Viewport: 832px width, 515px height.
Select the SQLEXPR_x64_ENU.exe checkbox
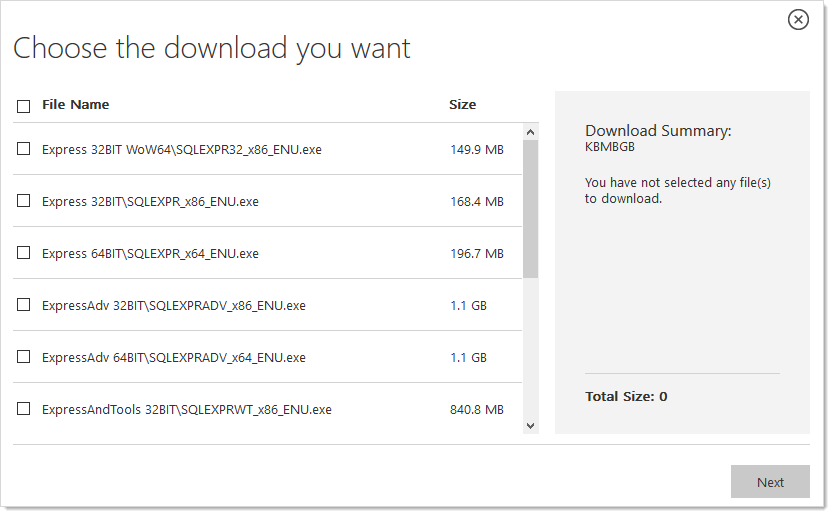(24, 253)
